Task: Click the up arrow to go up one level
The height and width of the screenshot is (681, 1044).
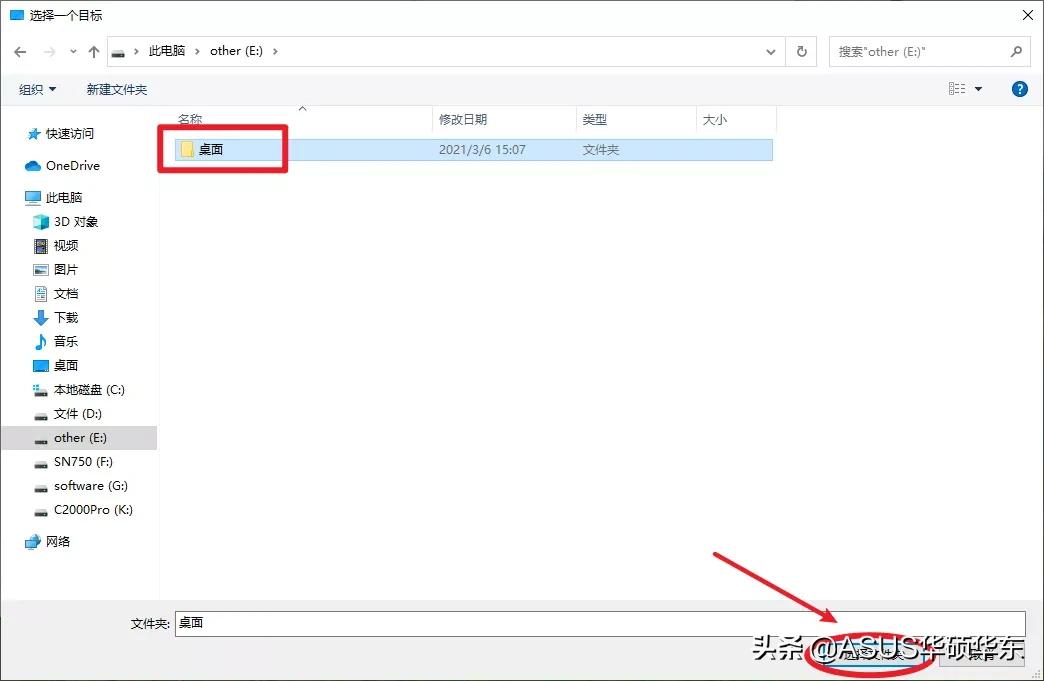Action: [x=94, y=50]
